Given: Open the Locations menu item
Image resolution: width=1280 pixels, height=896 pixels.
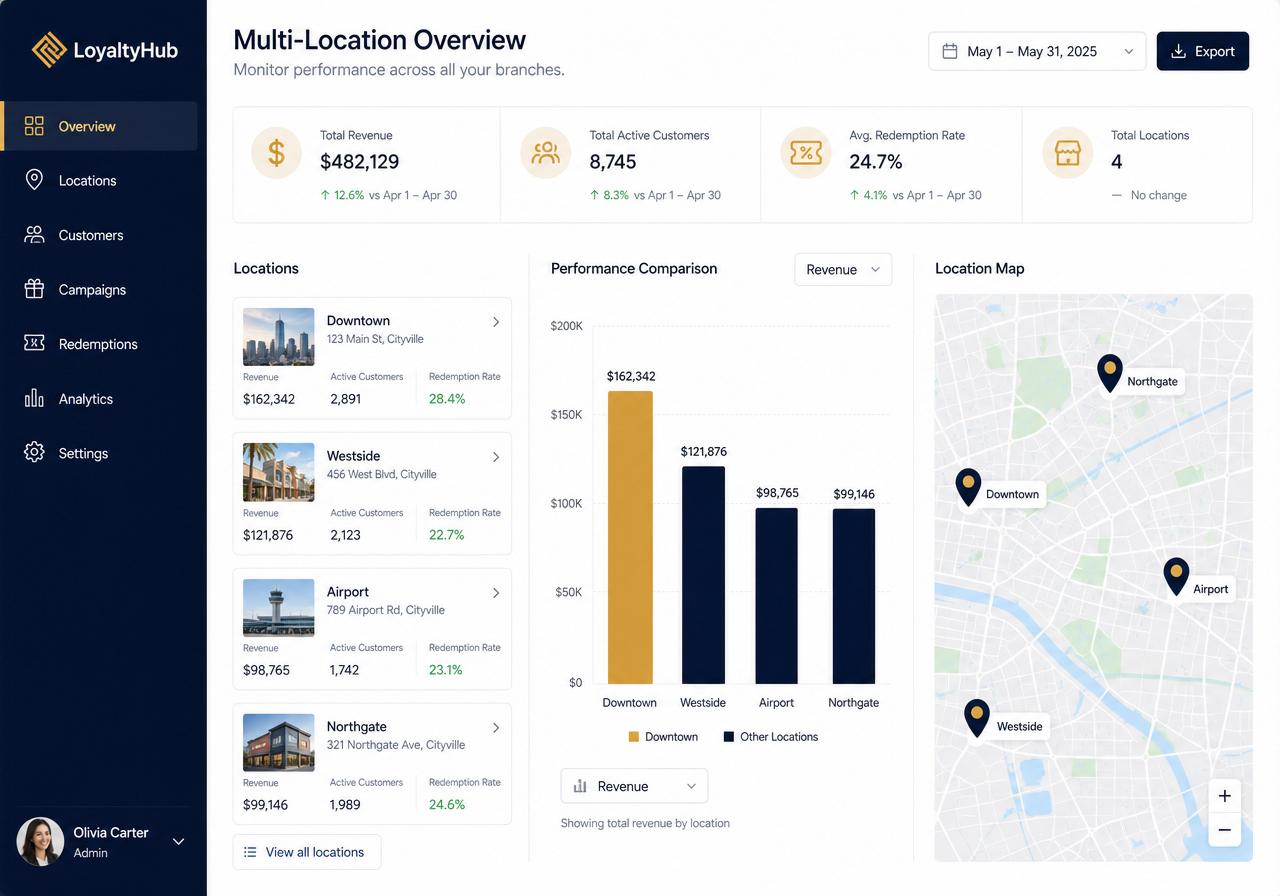Looking at the screenshot, I should tap(100, 180).
